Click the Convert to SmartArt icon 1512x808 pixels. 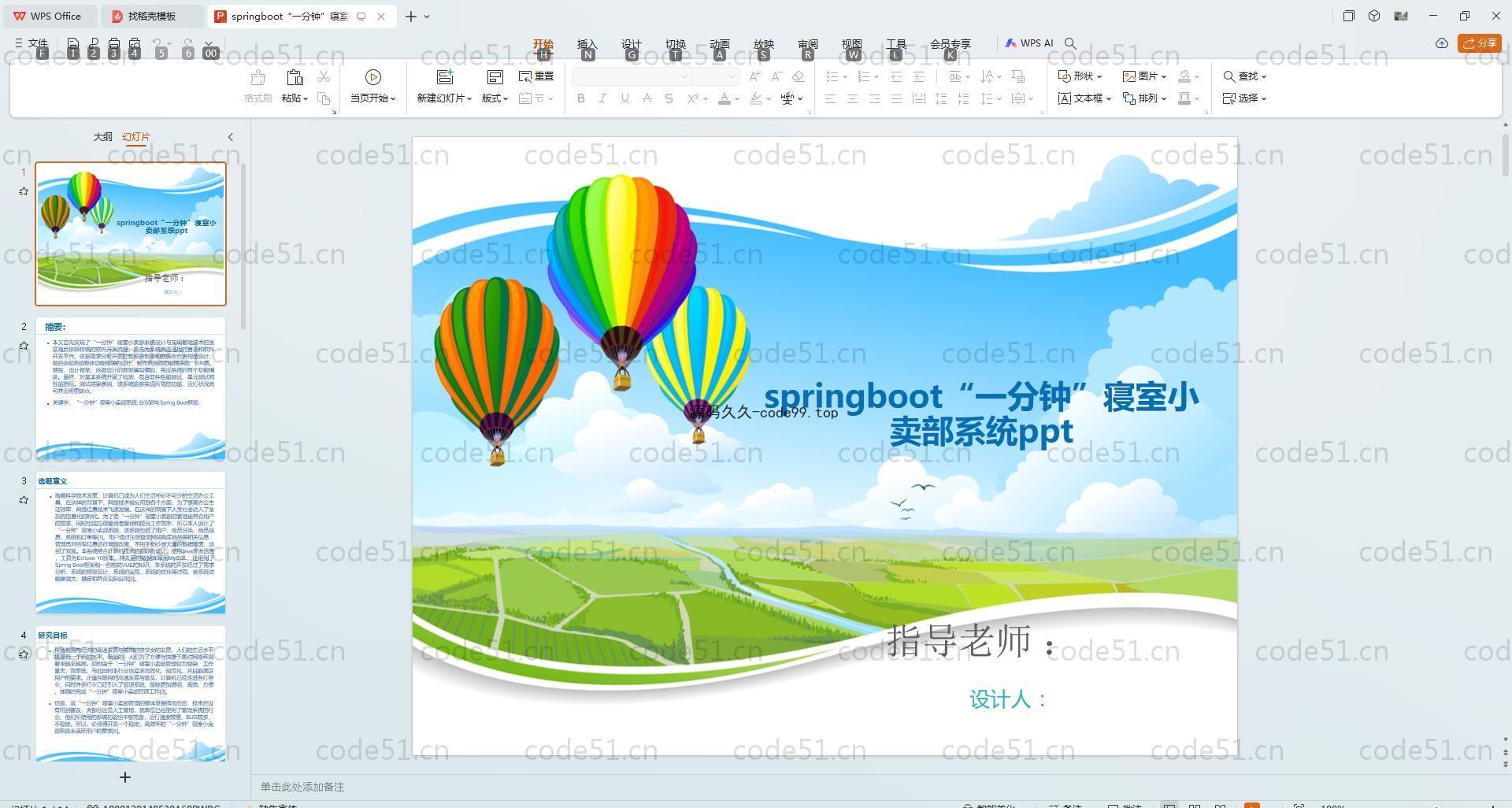point(1018,76)
